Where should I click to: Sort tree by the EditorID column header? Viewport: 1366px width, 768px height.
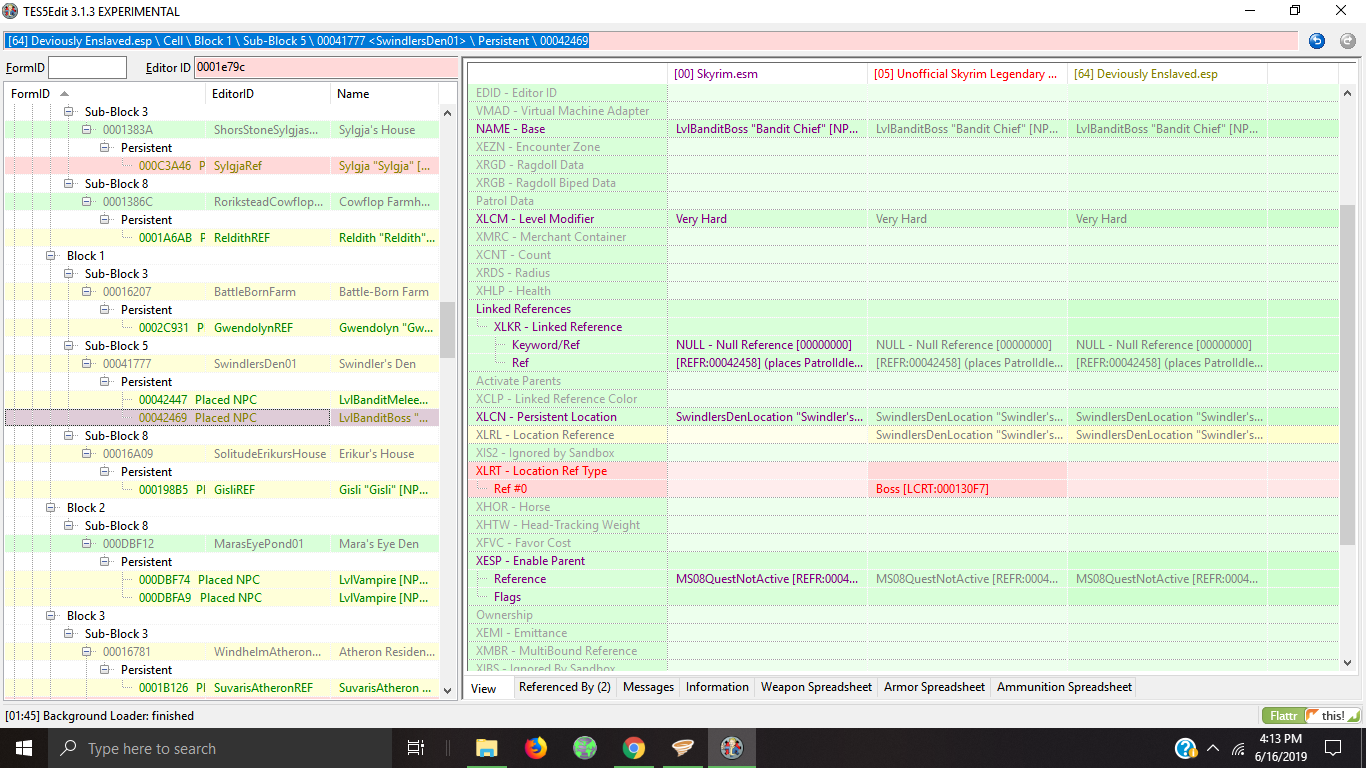point(268,94)
